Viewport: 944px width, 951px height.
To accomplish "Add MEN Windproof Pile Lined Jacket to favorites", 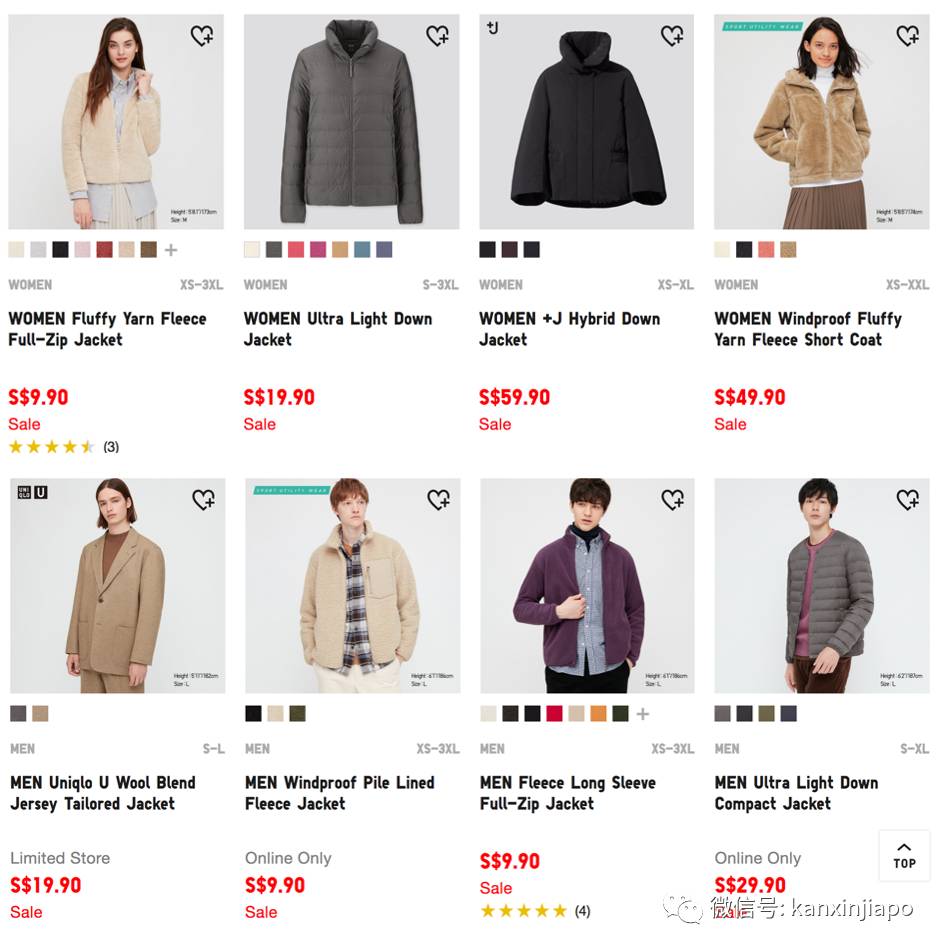I will tap(438, 500).
